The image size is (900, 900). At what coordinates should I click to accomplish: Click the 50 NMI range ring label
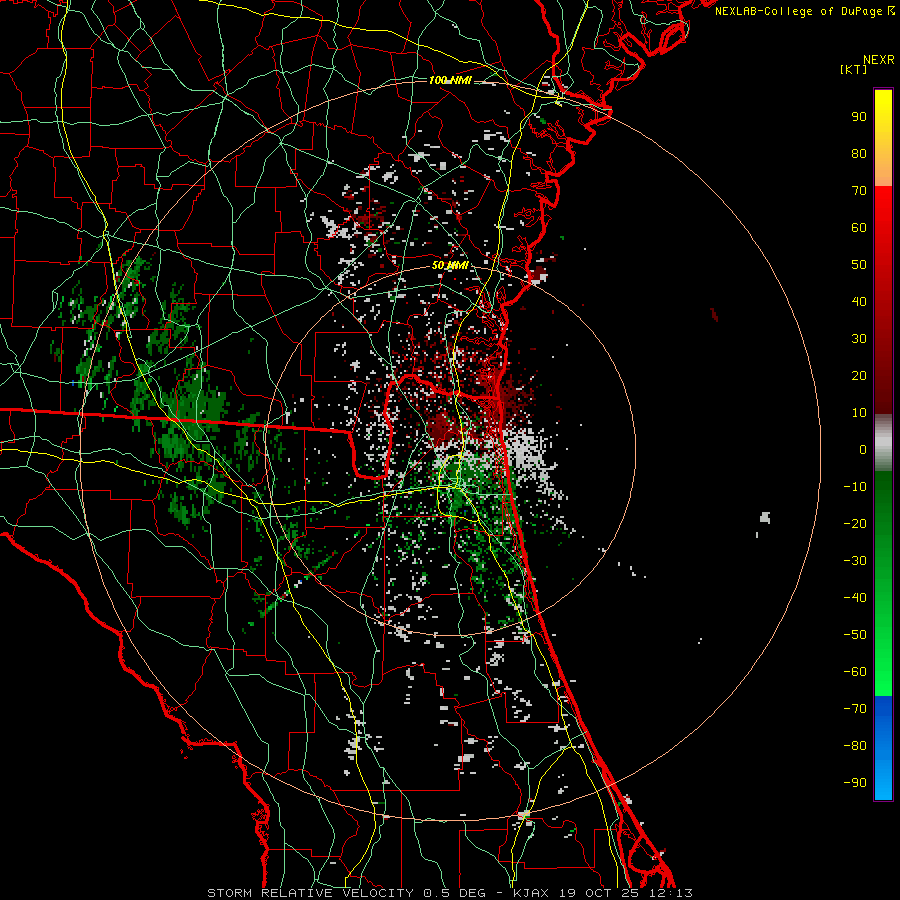tap(450, 265)
